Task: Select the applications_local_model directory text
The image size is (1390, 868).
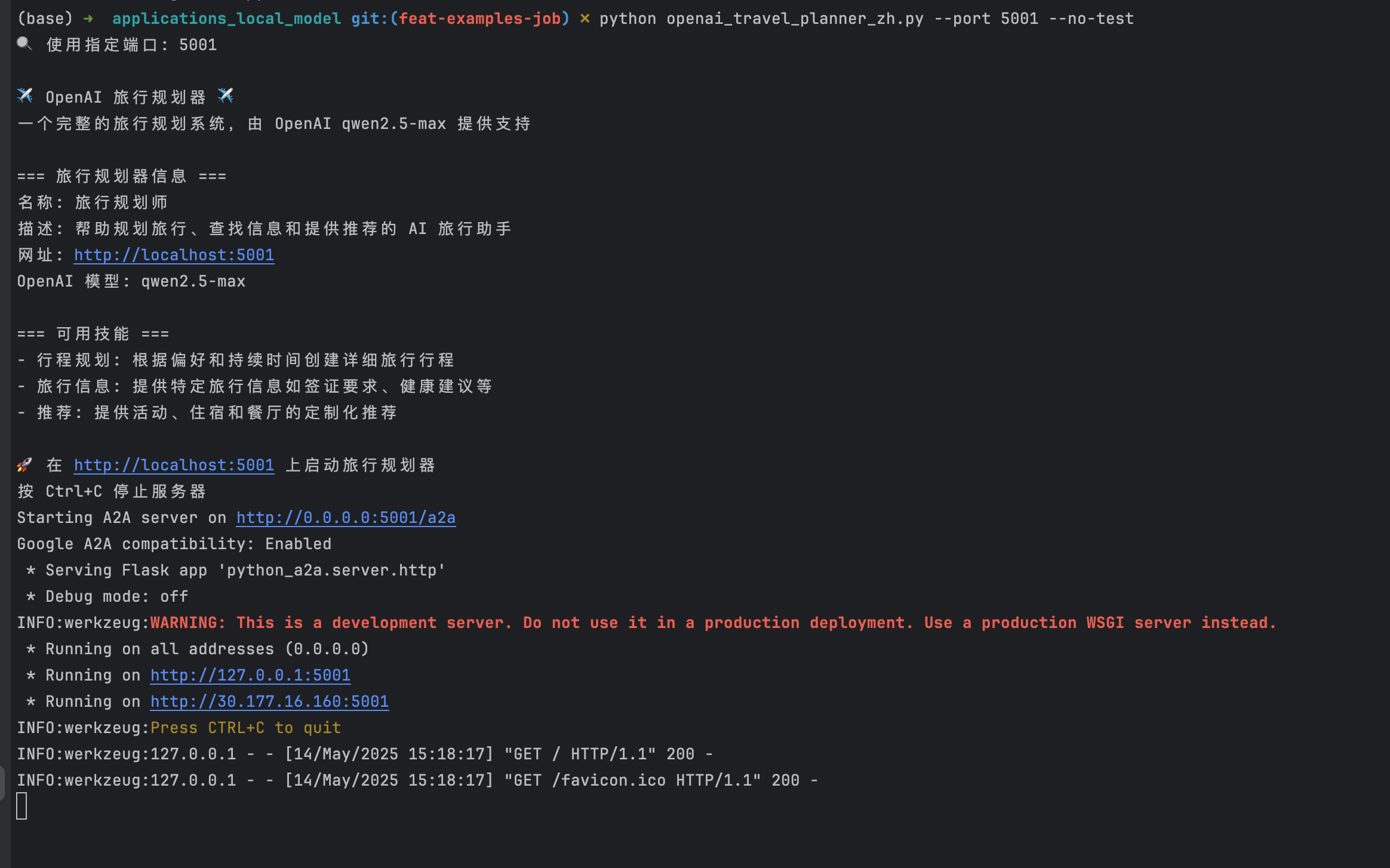Action: (224, 18)
